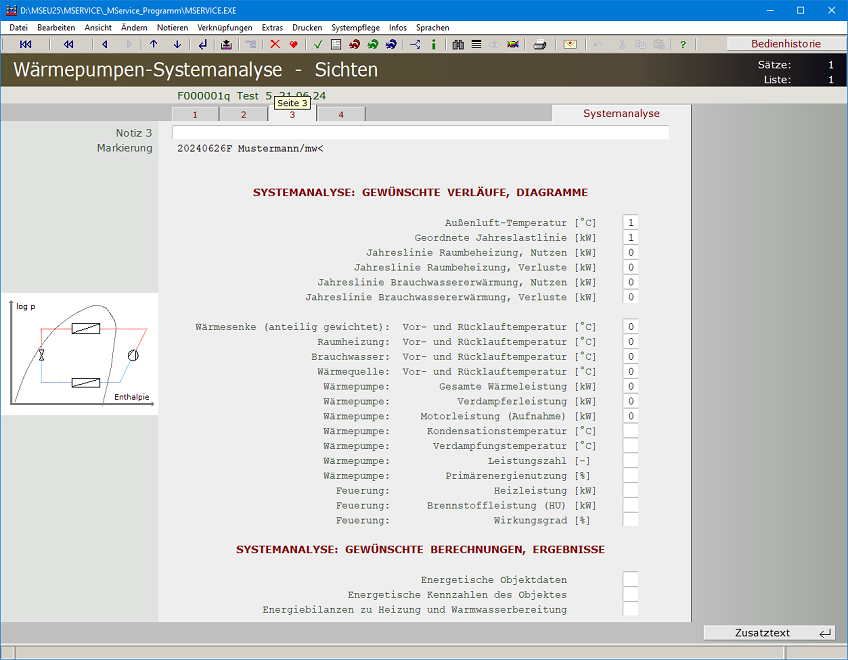Click the envelope mail icon

(570, 44)
